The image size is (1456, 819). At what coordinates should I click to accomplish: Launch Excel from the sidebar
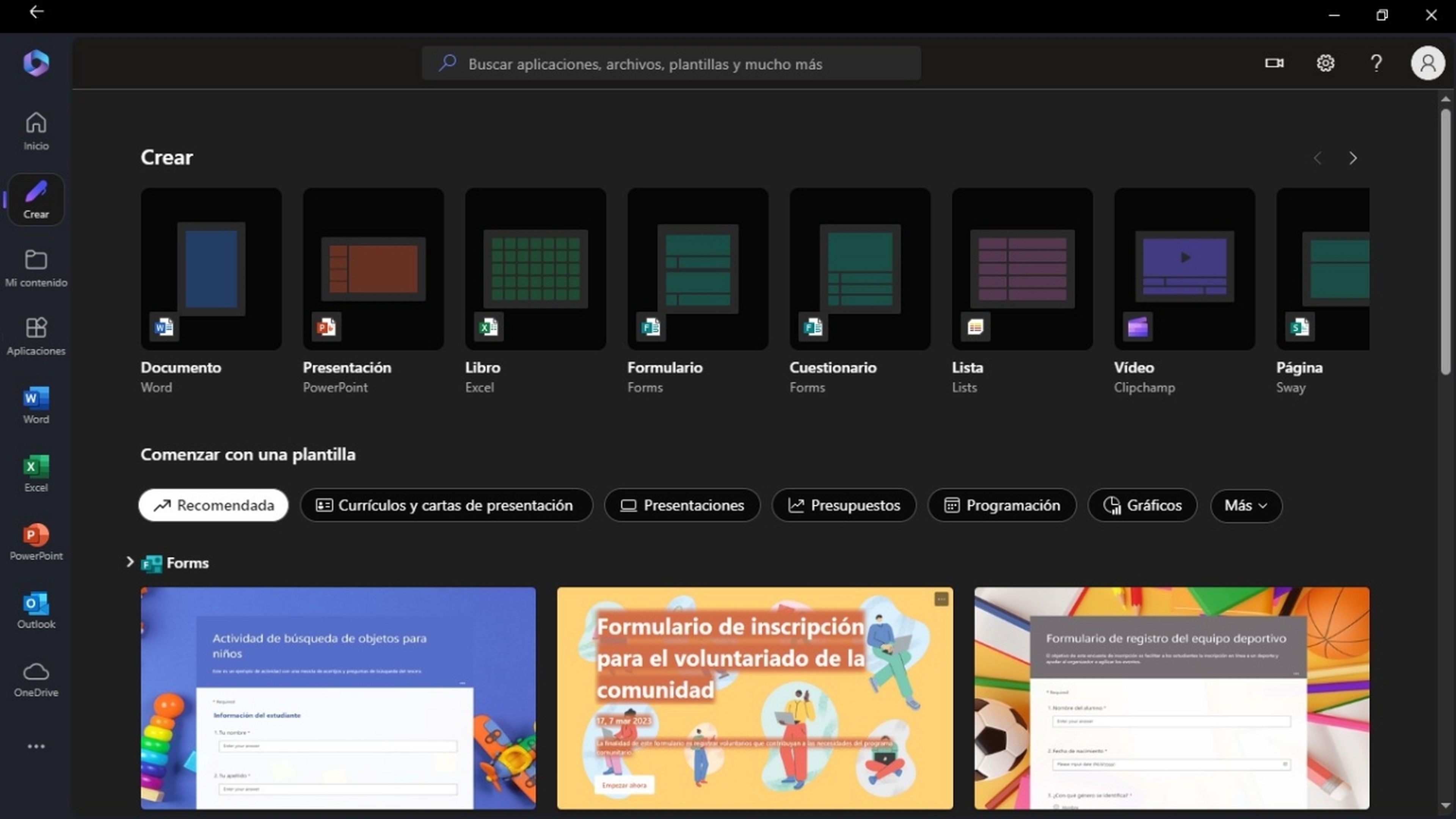tap(36, 473)
